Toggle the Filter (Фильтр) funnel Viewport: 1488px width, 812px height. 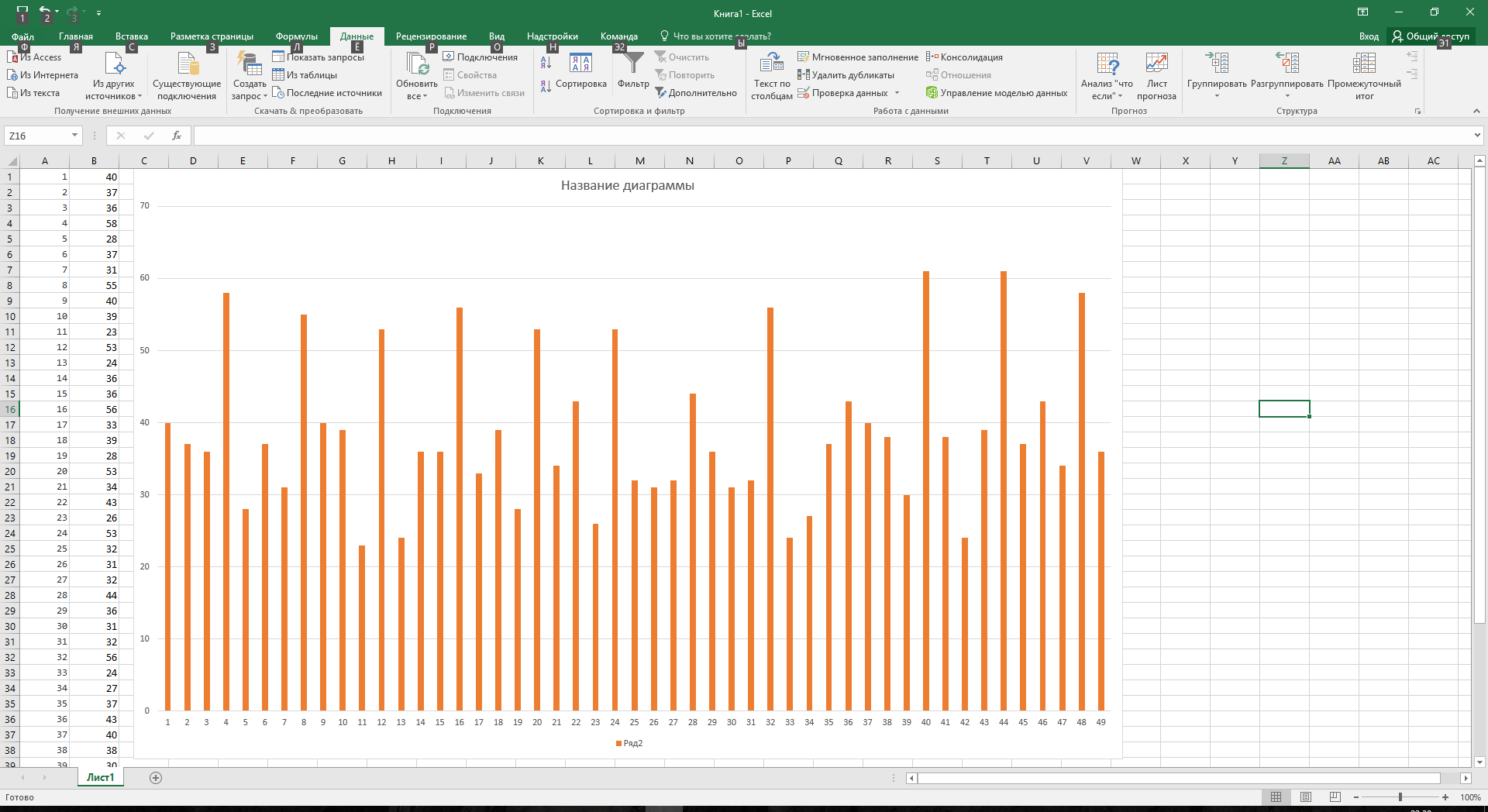coord(633,71)
